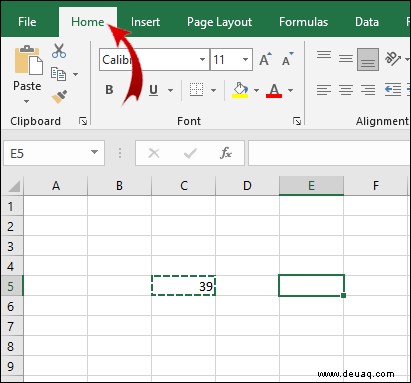The image size is (411, 383).
Task: Select column E header
Action: click(311, 186)
